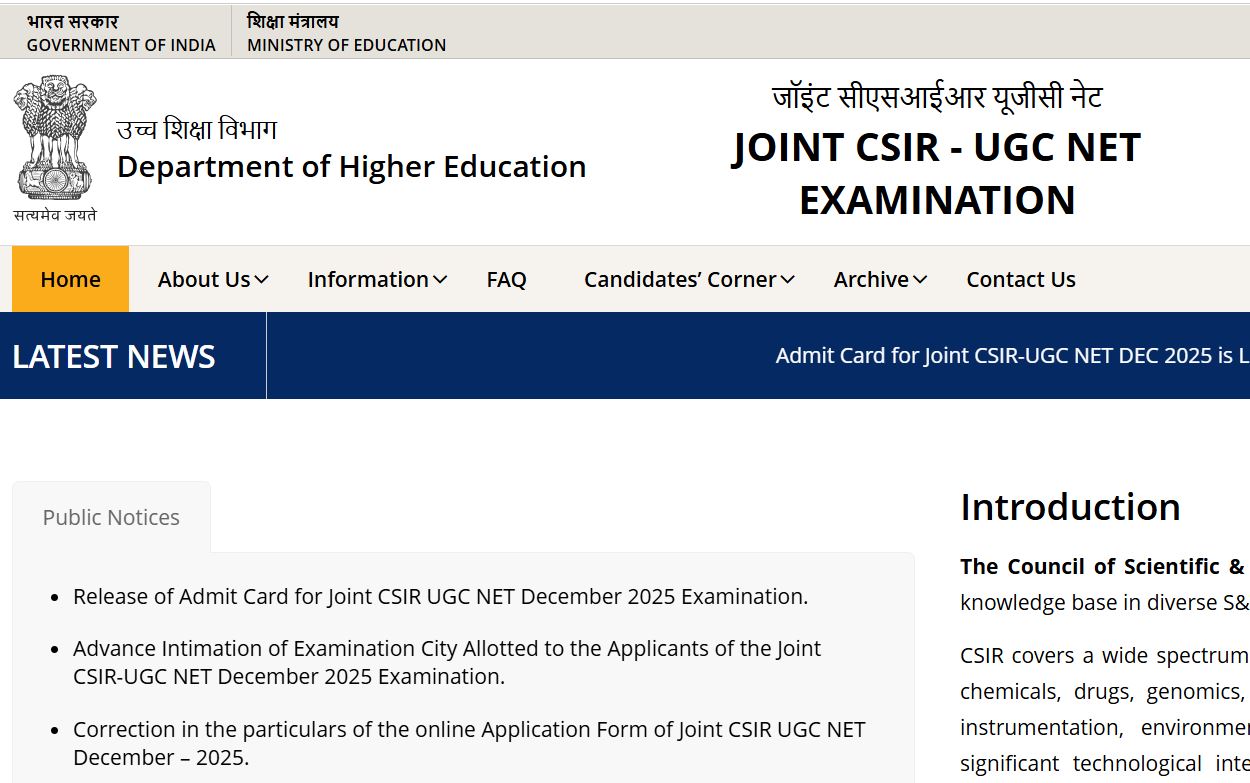Select the Ministry of Education header link

tap(345, 31)
